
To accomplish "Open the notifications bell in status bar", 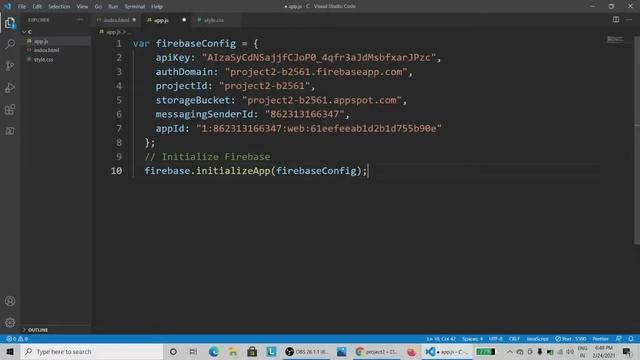I will click(x=631, y=339).
